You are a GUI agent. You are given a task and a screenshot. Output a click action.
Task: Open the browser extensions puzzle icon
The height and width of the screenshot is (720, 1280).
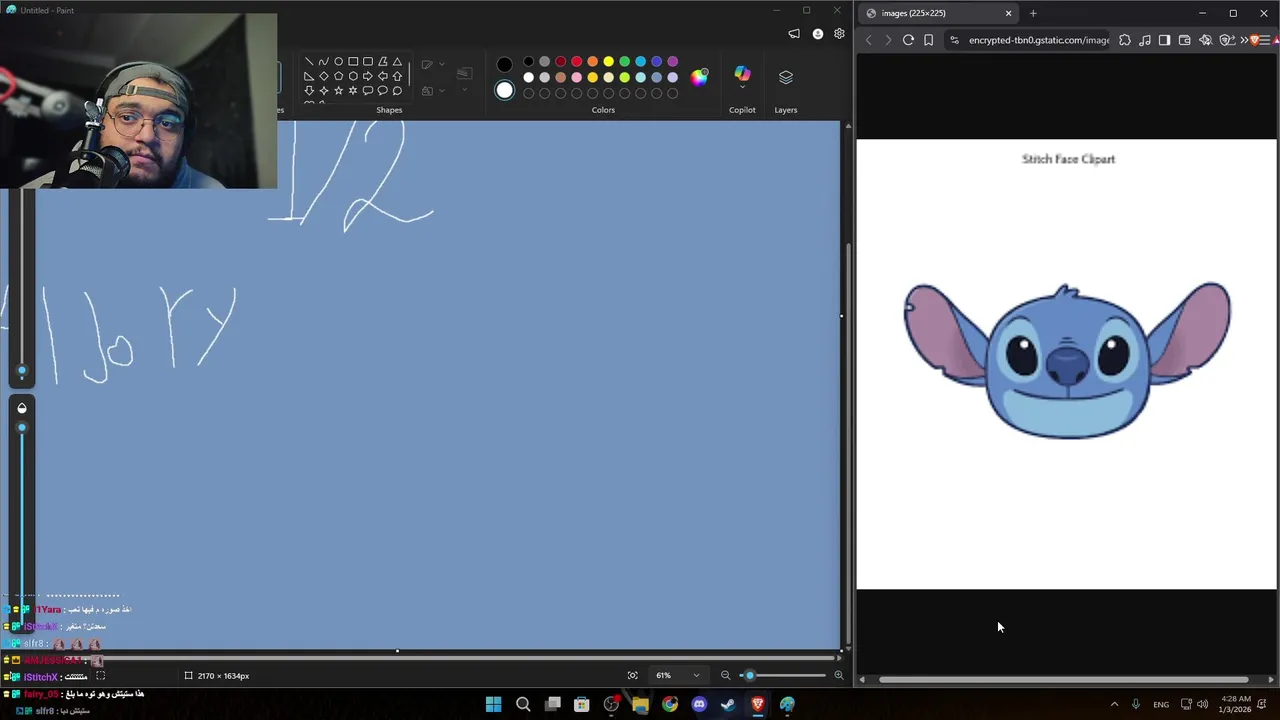click(x=1125, y=40)
